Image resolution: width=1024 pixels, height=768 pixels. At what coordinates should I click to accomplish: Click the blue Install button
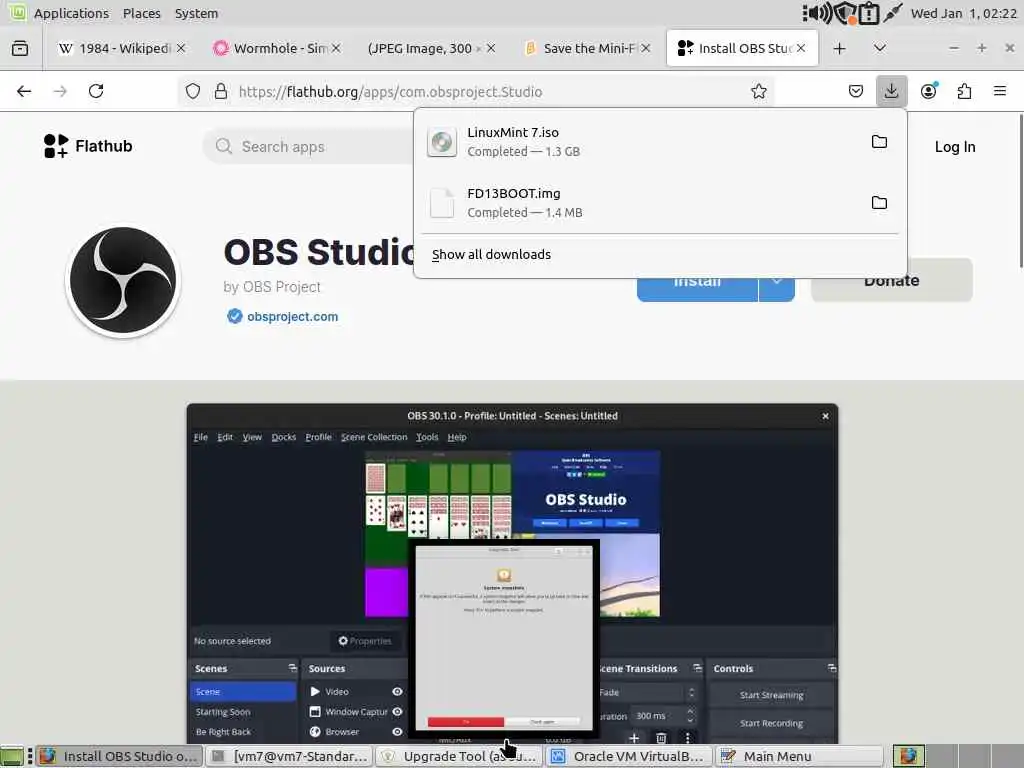coord(697,281)
